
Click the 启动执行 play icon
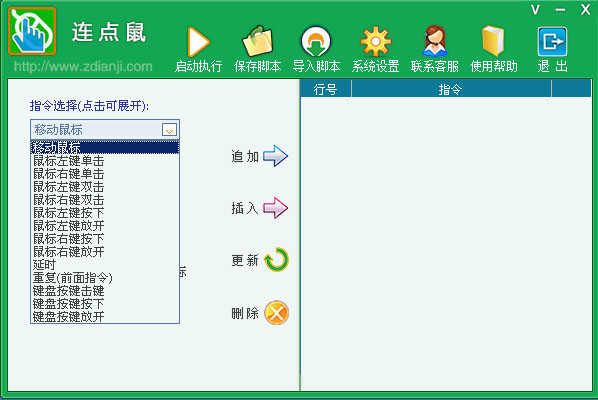tap(199, 42)
